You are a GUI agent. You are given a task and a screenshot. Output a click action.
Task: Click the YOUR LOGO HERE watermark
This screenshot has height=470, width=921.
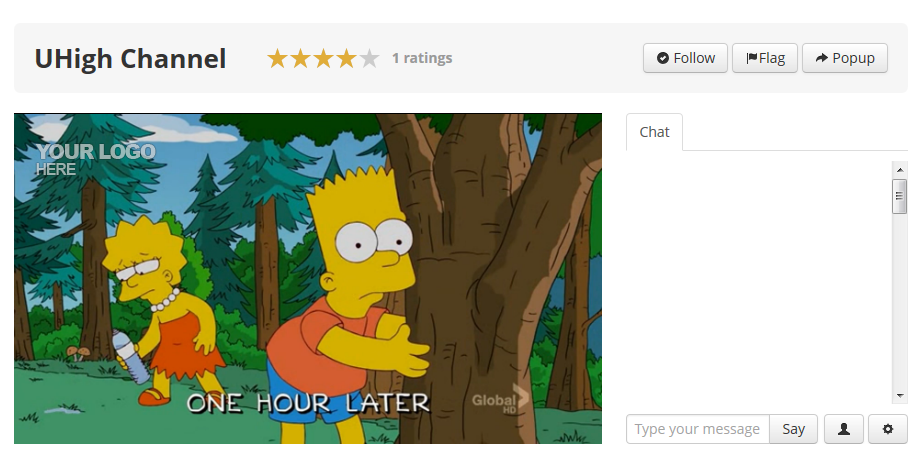coord(96,159)
